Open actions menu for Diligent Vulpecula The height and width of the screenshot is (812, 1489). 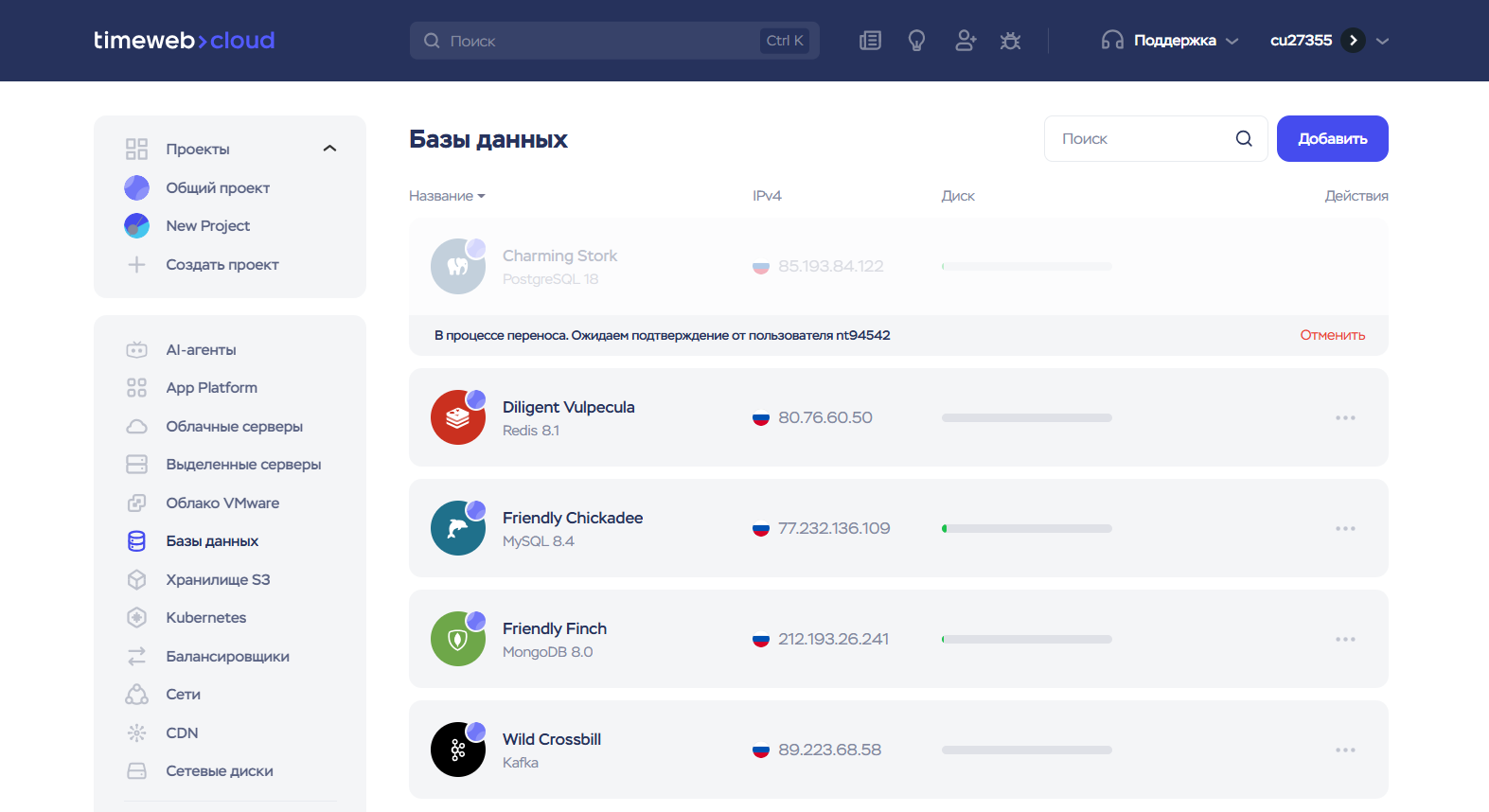(1345, 417)
